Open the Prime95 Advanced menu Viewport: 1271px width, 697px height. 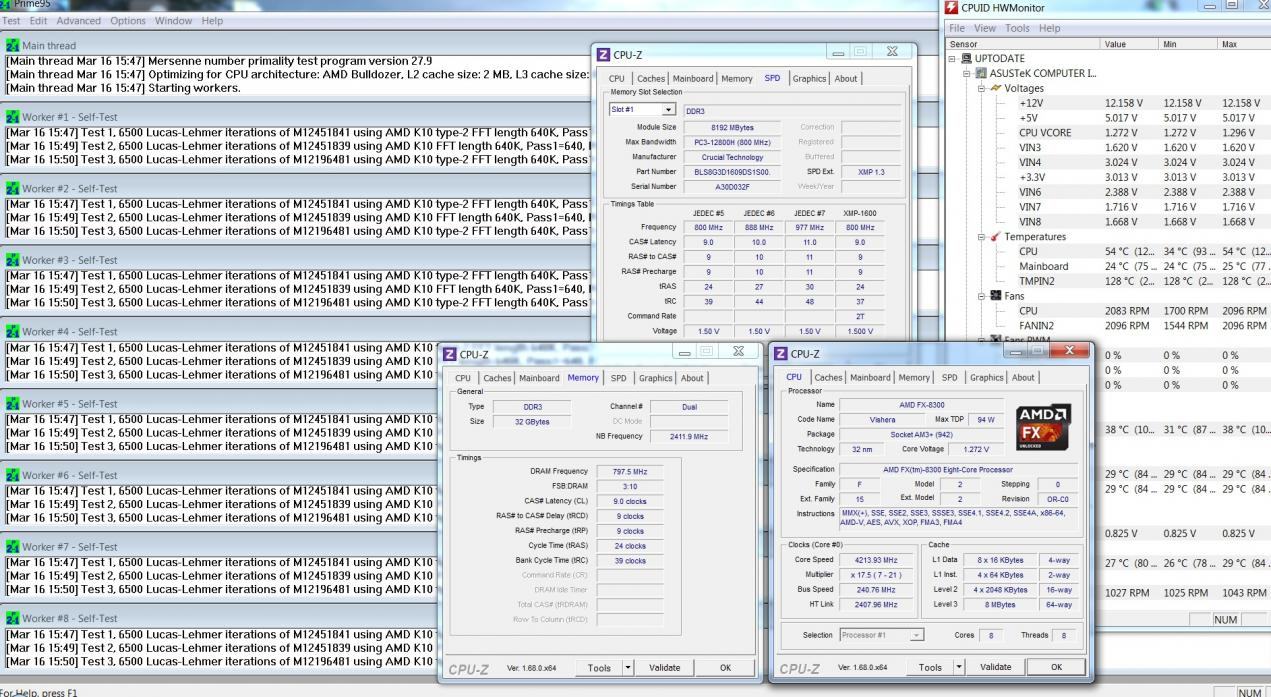78,20
